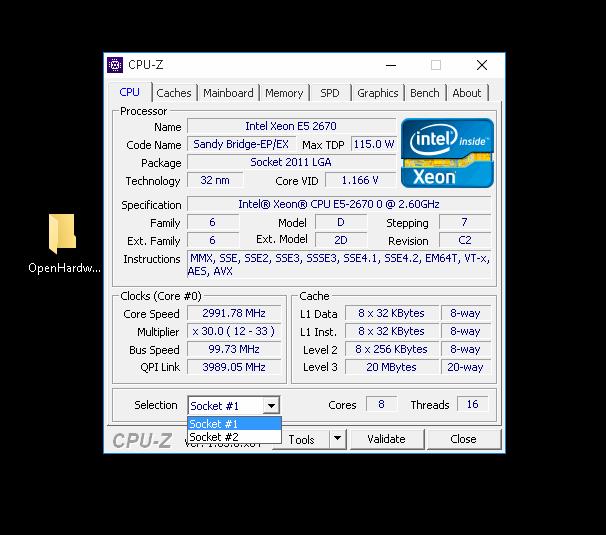Screen dimensions: 606x535
Task: Click the Name field 'Intel Xeon E5 2670'
Action: point(291,126)
